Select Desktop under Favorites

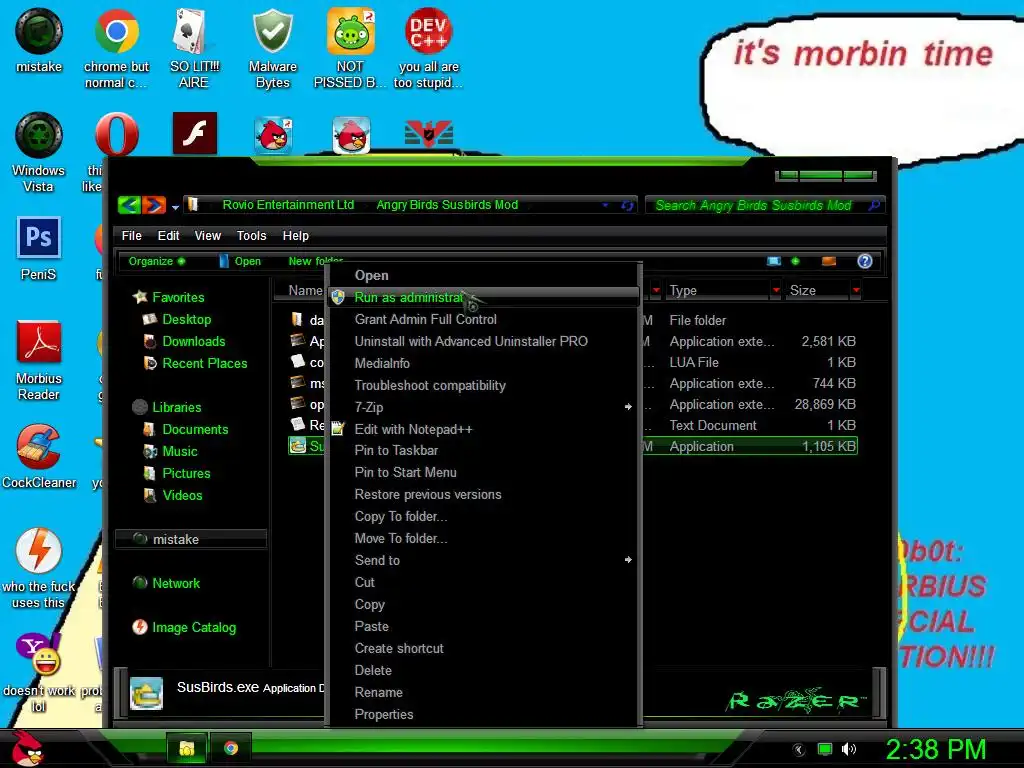point(186,319)
